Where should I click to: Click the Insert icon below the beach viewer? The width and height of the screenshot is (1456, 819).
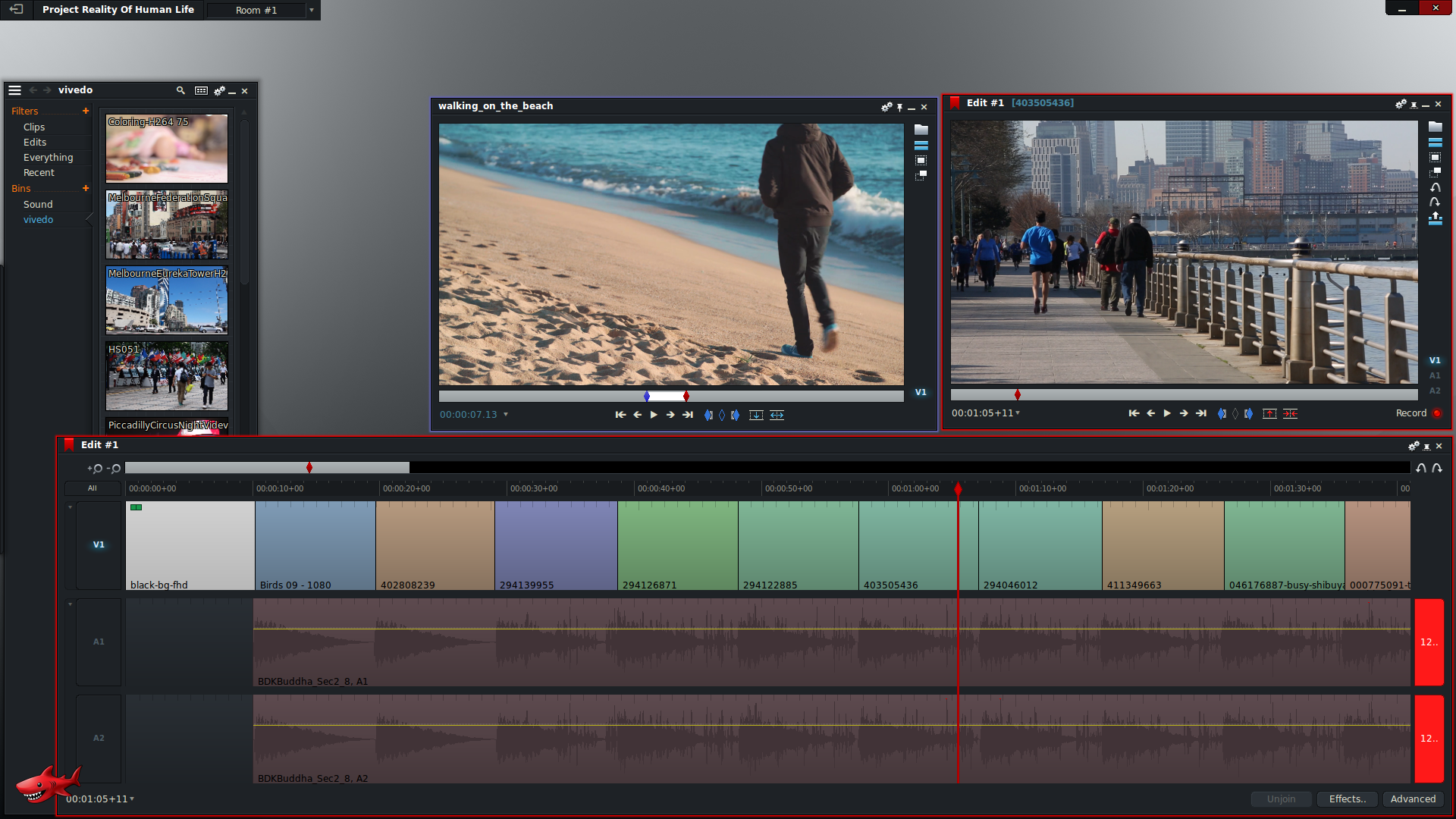756,415
